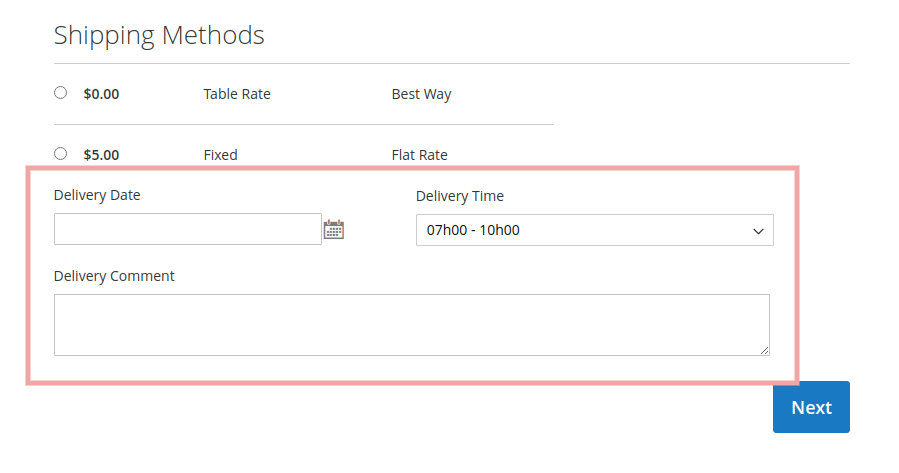This screenshot has width=899, height=473.
Task: Click the "Shipping Methods" heading
Action: pyautogui.click(x=159, y=36)
